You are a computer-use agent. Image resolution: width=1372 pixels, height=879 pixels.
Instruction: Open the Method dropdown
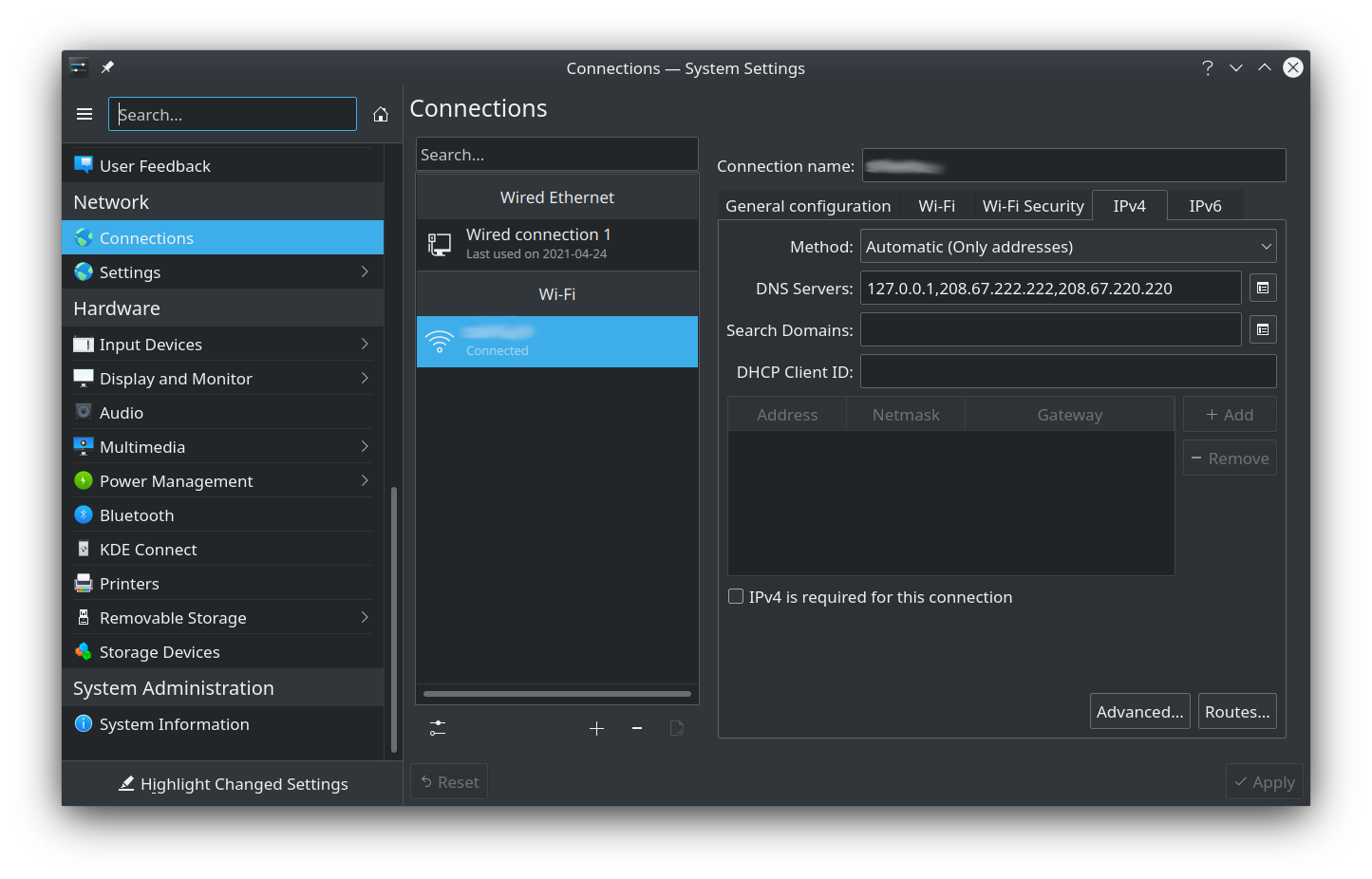coord(1067,246)
